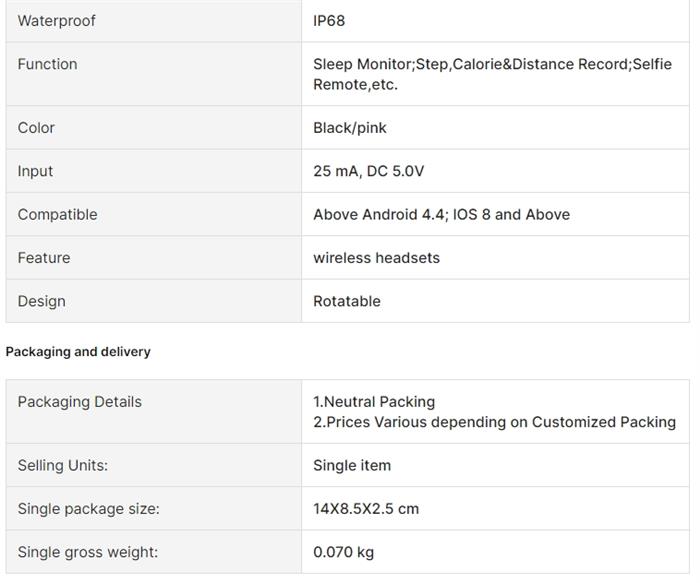Select the Rotatable design value
700x583 pixels.
click(347, 301)
